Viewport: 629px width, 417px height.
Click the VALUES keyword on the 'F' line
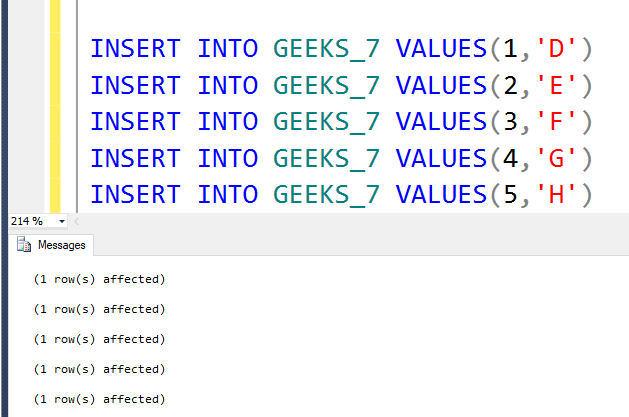(438, 120)
